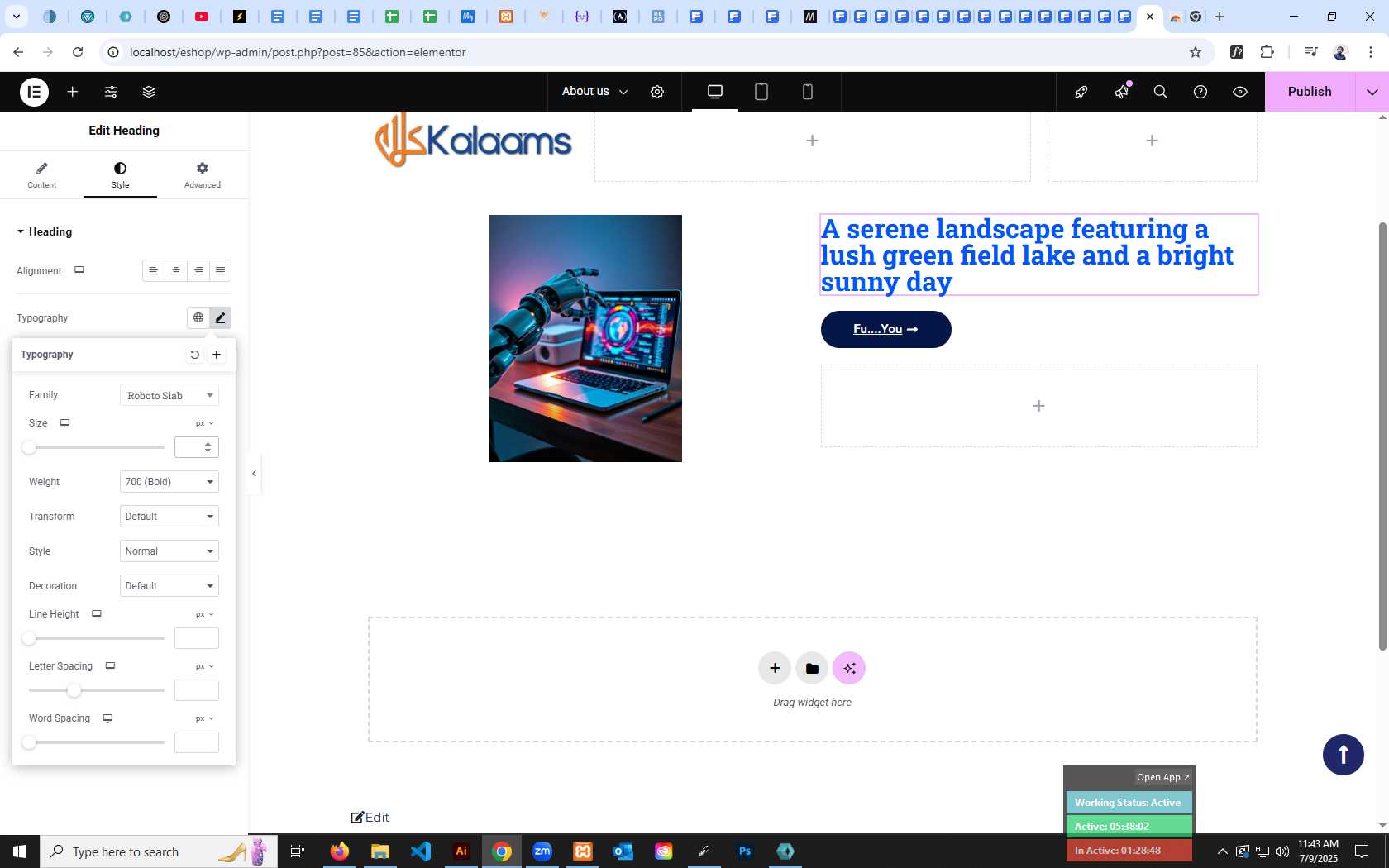Open the Family font dropdown

click(x=169, y=395)
